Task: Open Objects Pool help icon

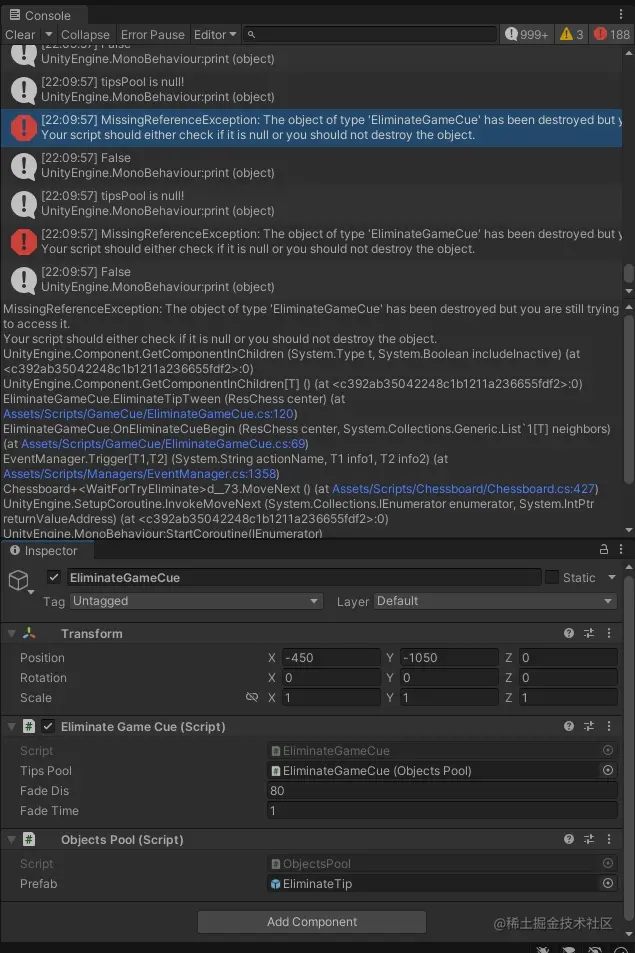Action: [569, 839]
